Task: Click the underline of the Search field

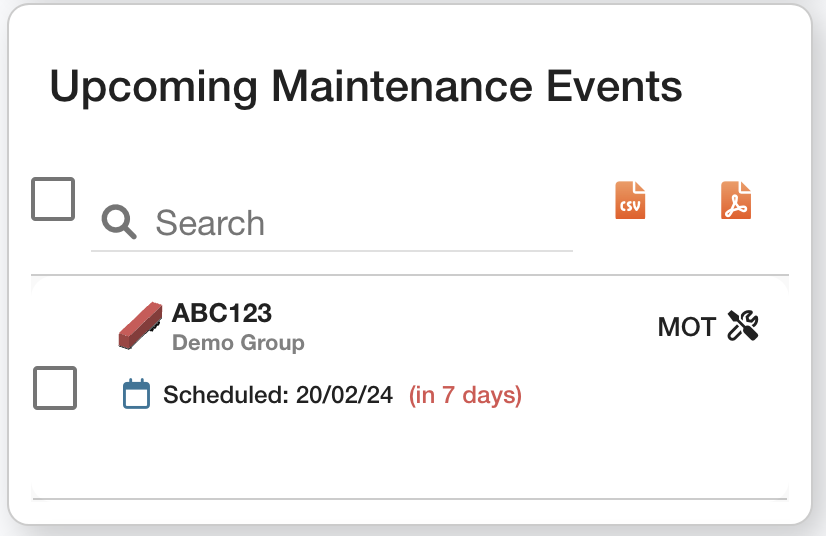Action: [332, 250]
